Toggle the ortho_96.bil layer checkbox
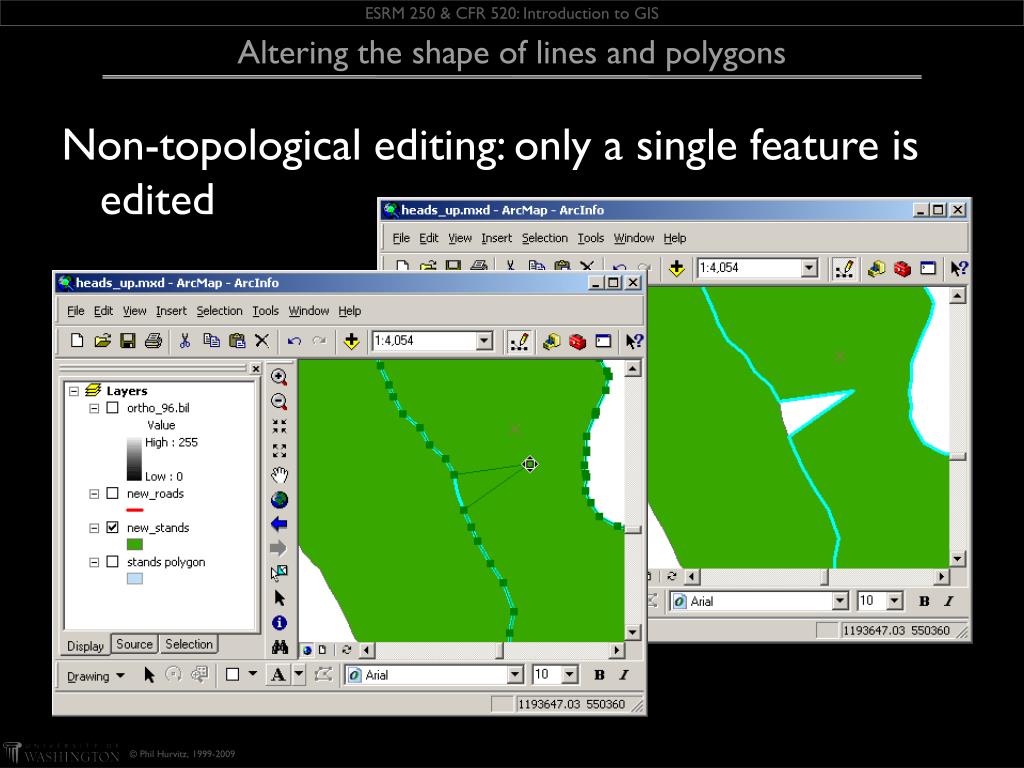This screenshot has width=1024, height=768. tap(113, 408)
